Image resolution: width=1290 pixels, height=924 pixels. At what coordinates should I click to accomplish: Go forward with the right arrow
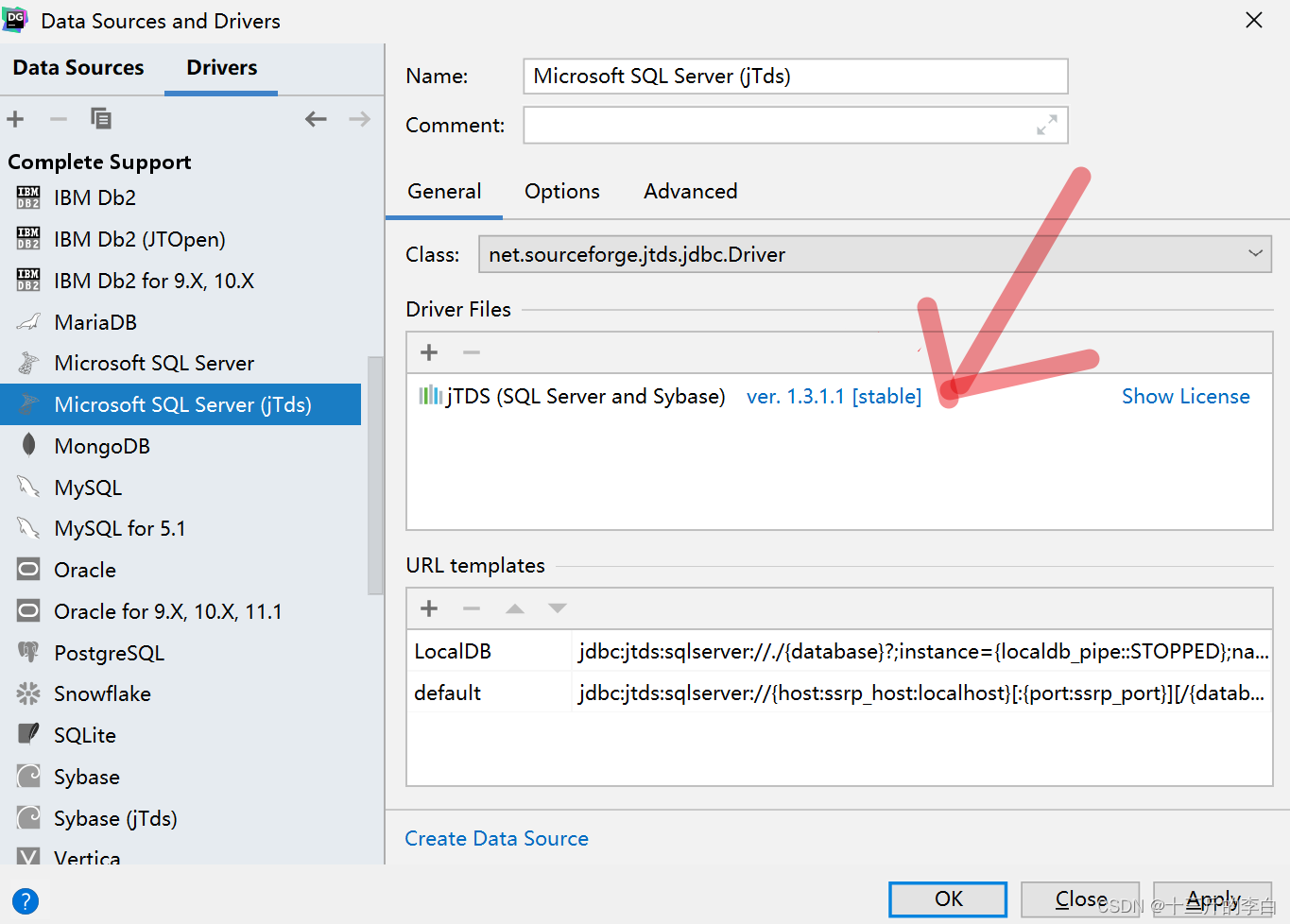[359, 119]
